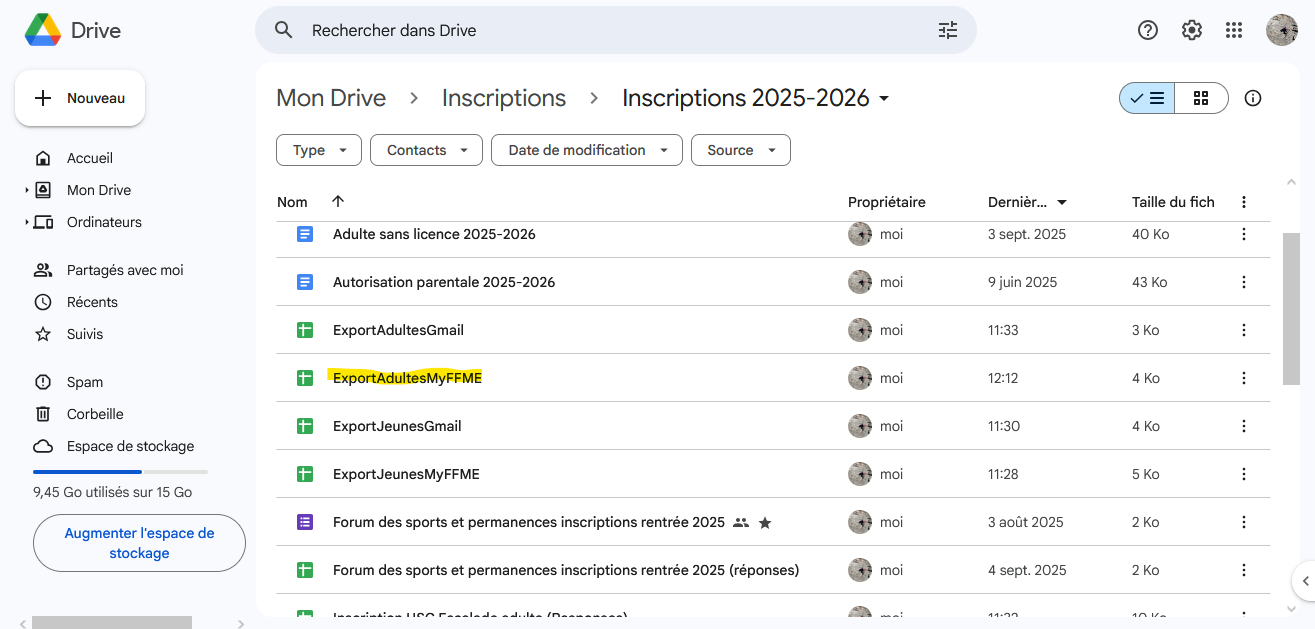1315x629 pixels.
Task: Switch to list view layout
Action: 1147,98
